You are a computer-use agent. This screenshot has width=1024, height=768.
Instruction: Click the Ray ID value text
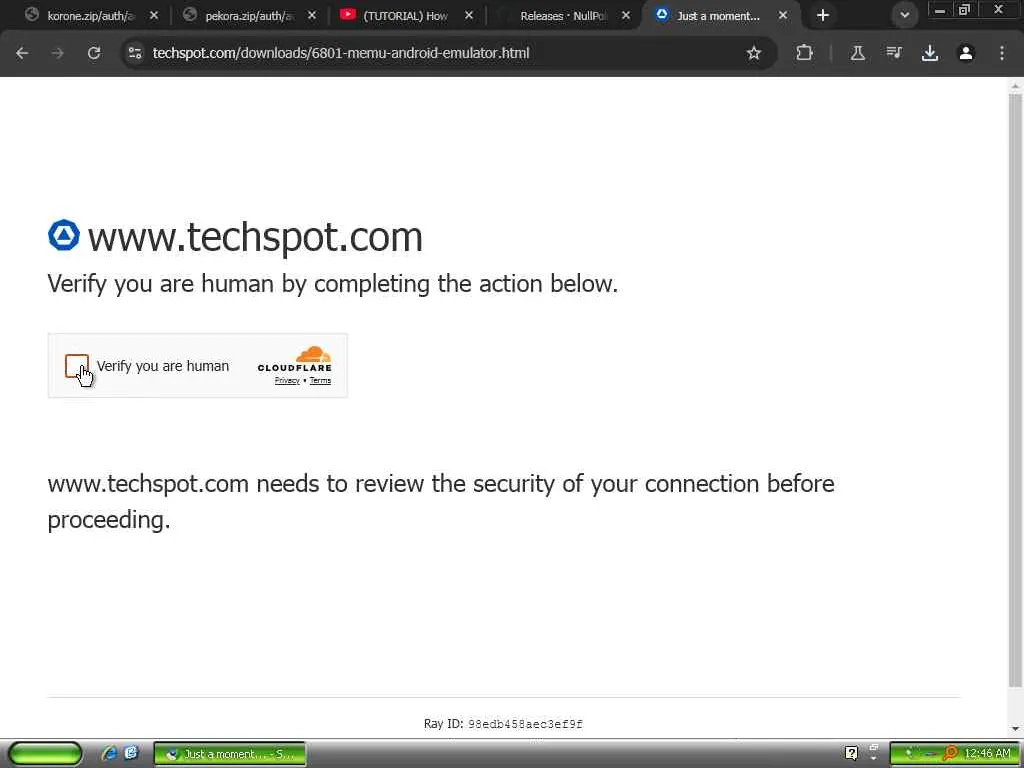tap(525, 724)
